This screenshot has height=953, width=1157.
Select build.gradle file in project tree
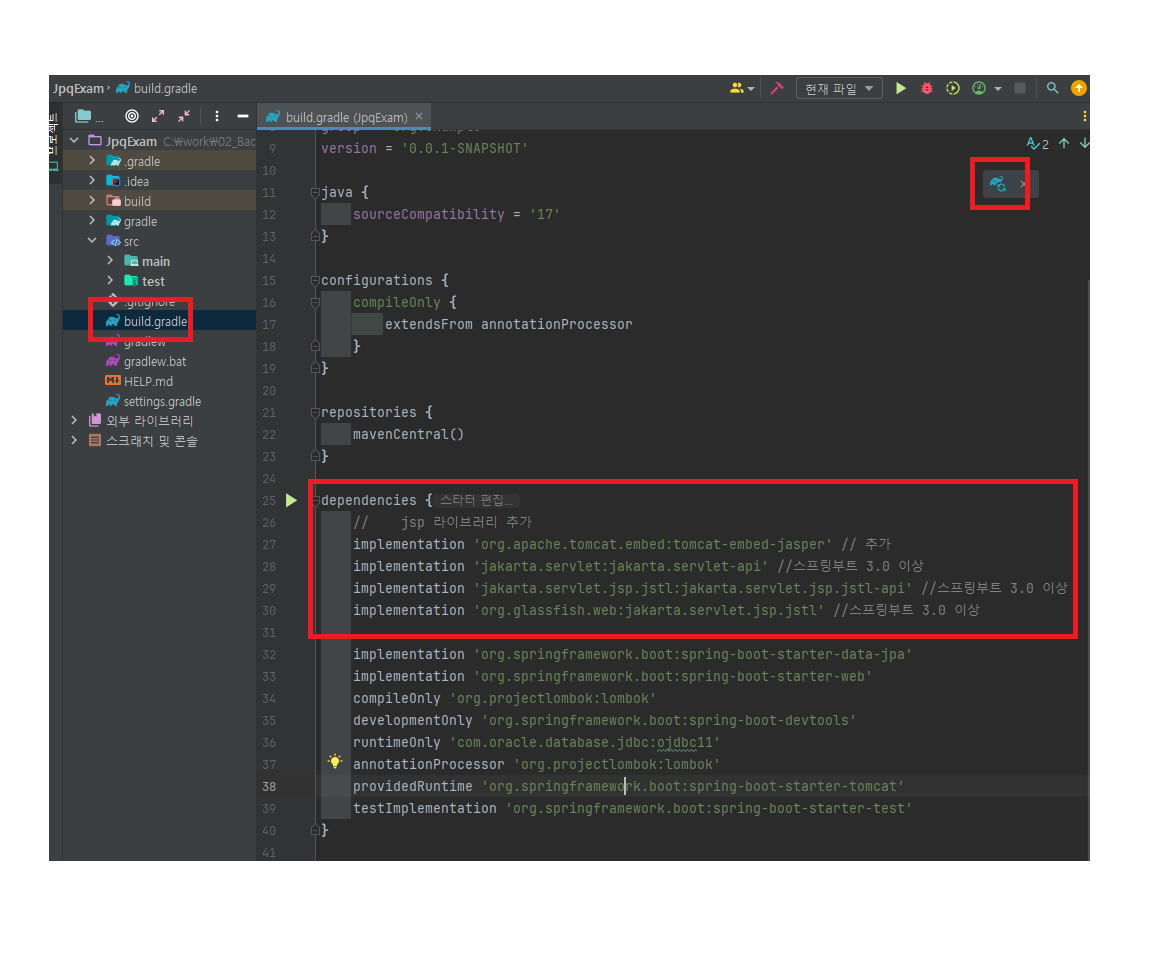tap(155, 322)
